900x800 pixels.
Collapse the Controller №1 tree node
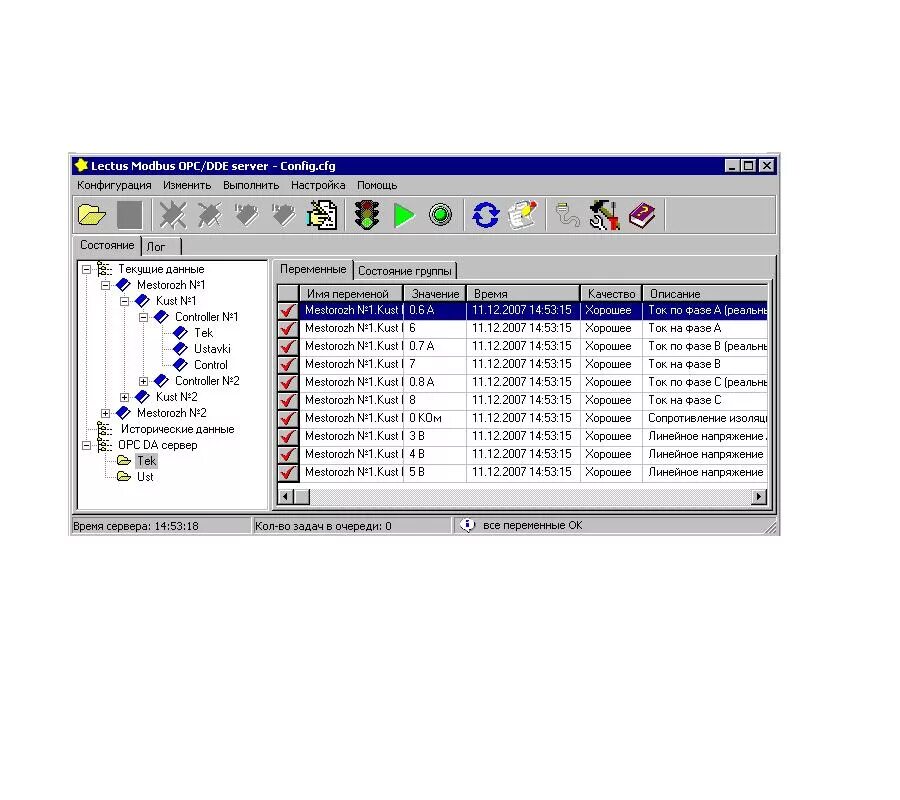(x=143, y=317)
